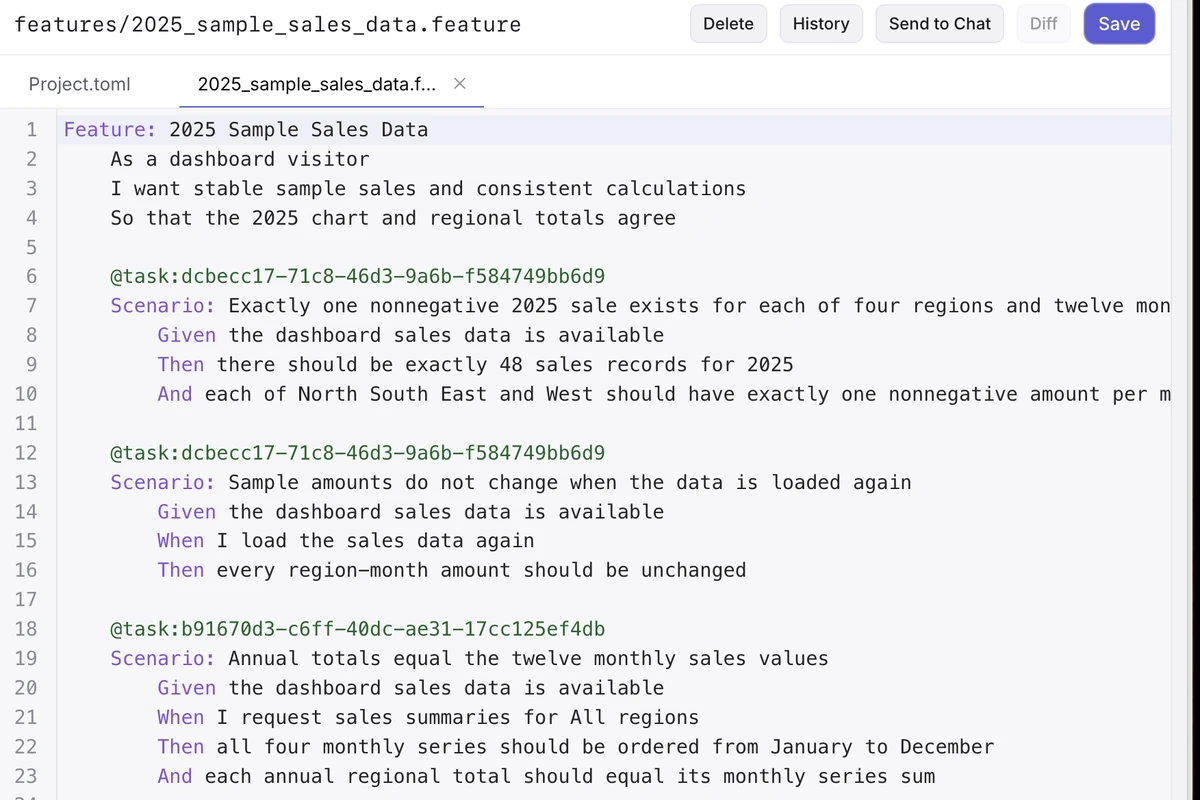Click line 'So that the 2025 chart and regional totals agree'

393,218
